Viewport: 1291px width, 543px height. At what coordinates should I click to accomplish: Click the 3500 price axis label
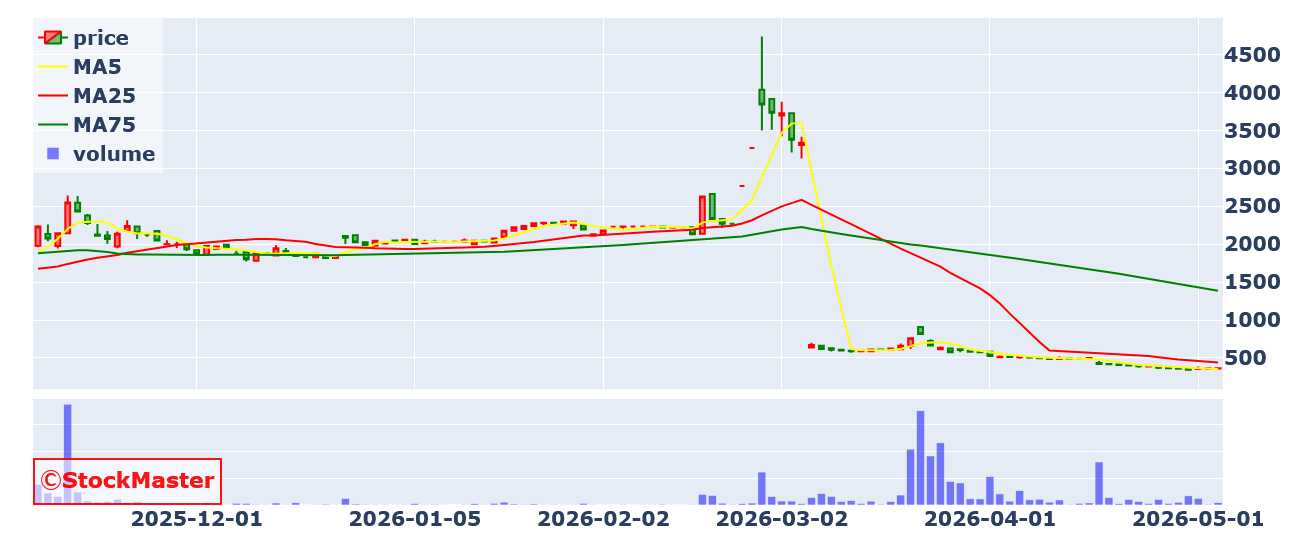pyautogui.click(x=1252, y=131)
